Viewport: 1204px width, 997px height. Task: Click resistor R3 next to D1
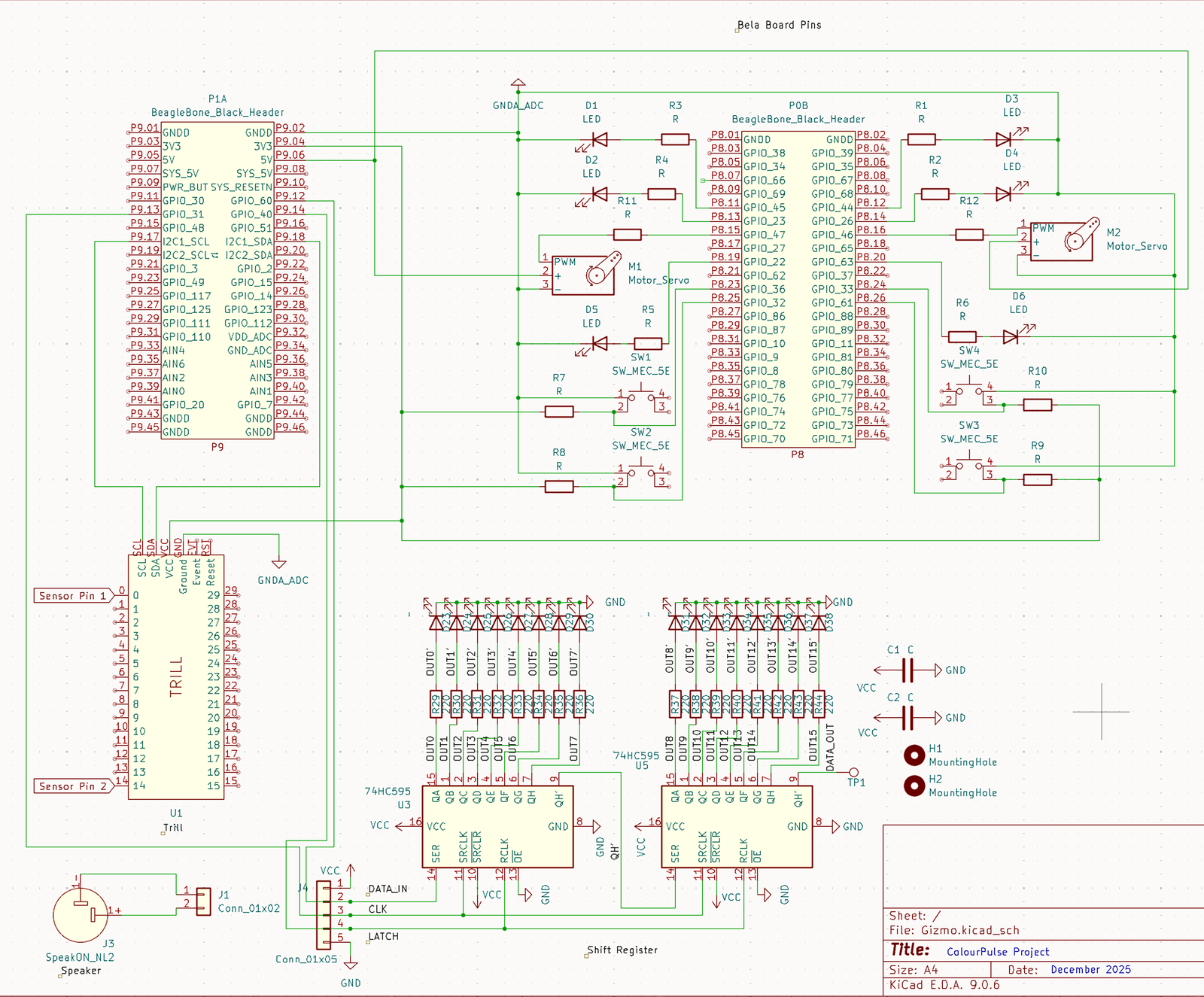coord(675,139)
